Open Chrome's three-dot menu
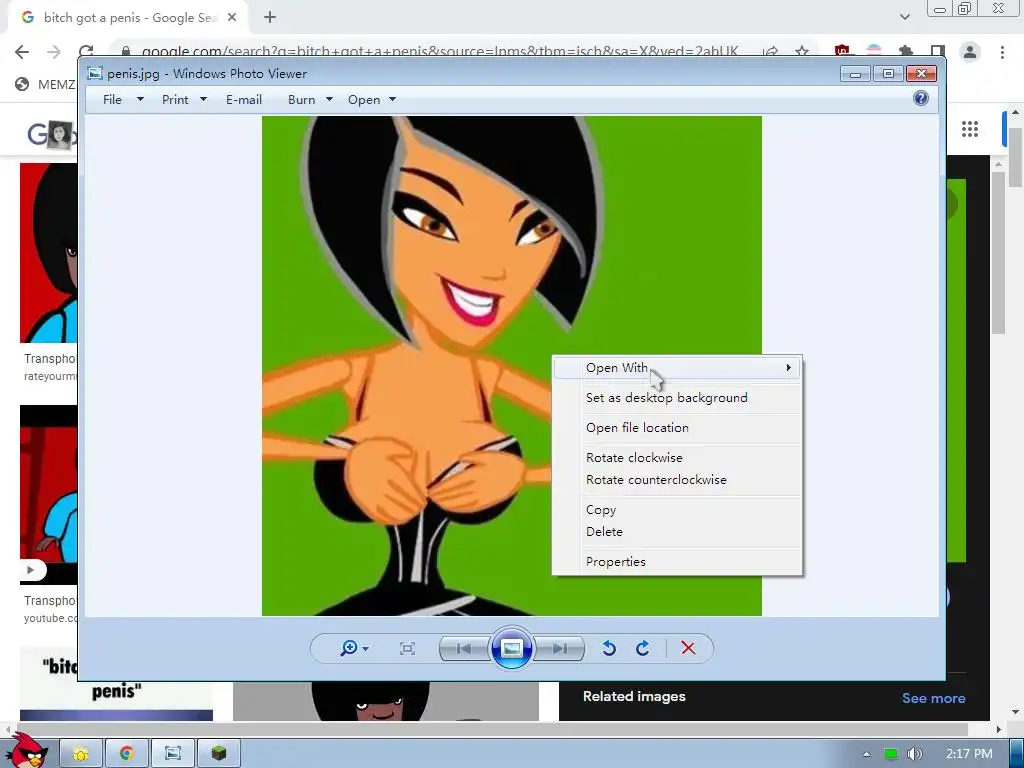 tap(1002, 52)
